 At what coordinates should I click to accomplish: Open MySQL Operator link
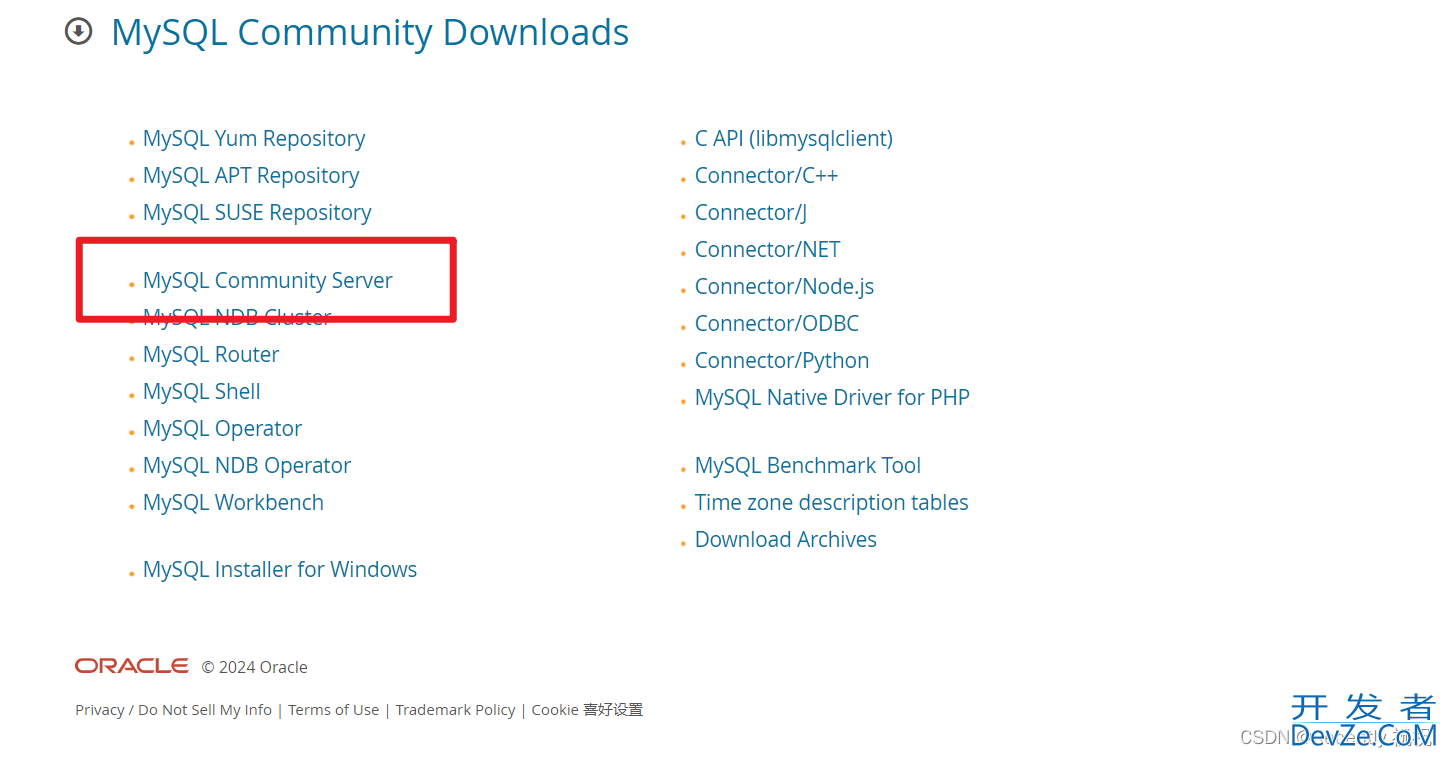point(222,428)
